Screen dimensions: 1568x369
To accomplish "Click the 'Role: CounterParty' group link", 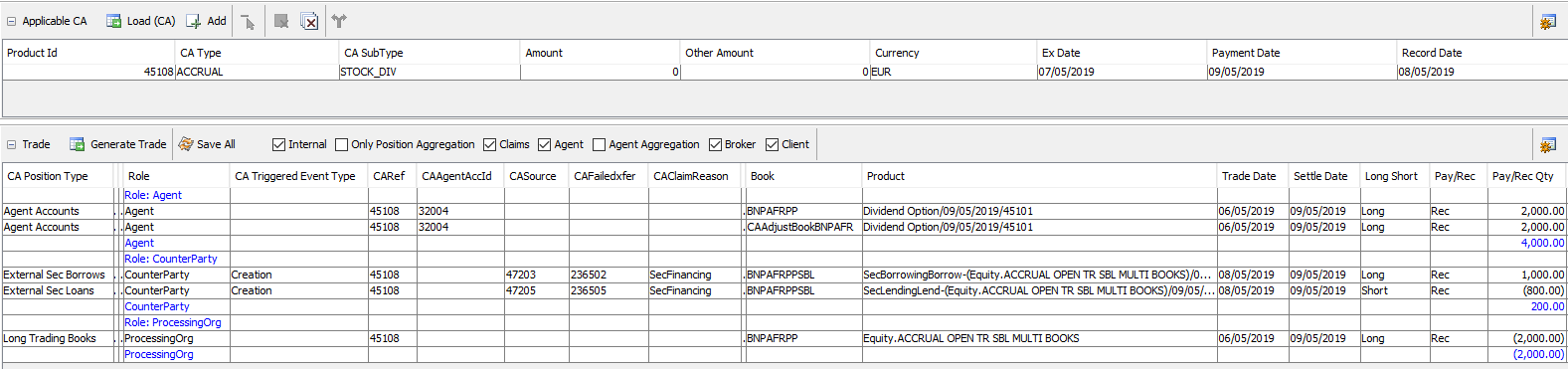I will coord(171,259).
